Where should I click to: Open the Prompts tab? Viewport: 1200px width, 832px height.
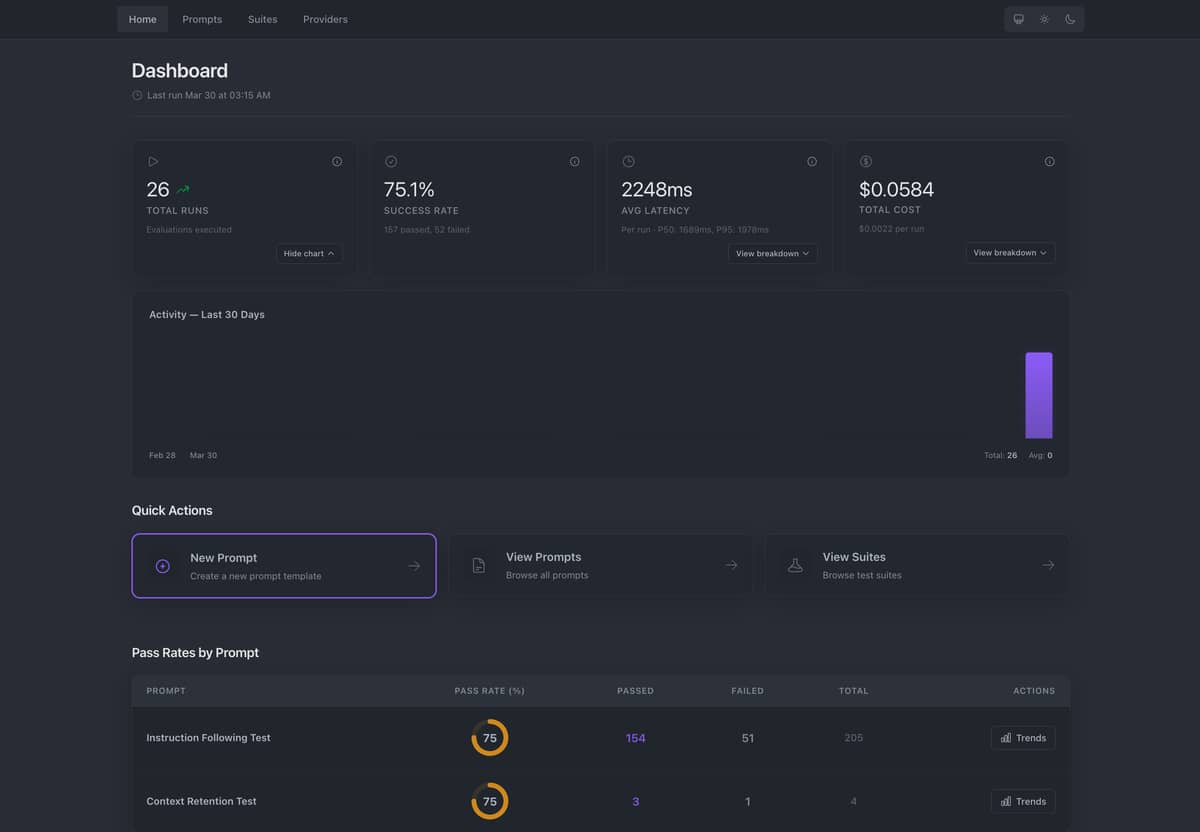[x=202, y=19]
